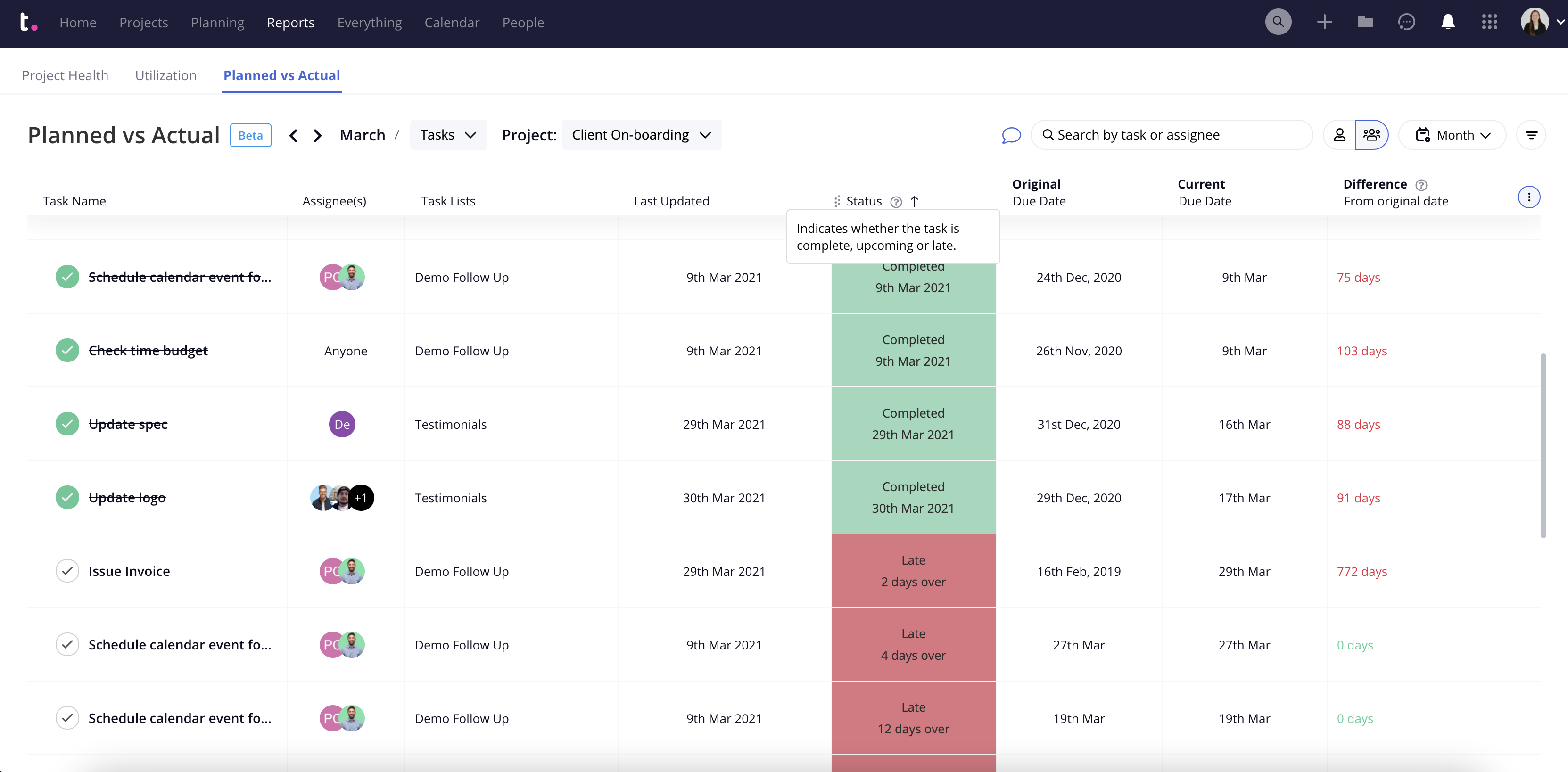Screen dimensions: 1568x772
Task: Click the Status help question mark icon
Action: (895, 202)
